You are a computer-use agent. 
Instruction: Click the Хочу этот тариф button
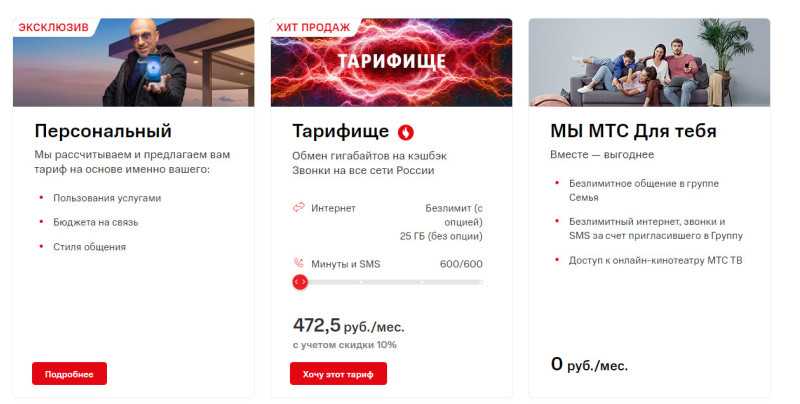click(x=338, y=374)
